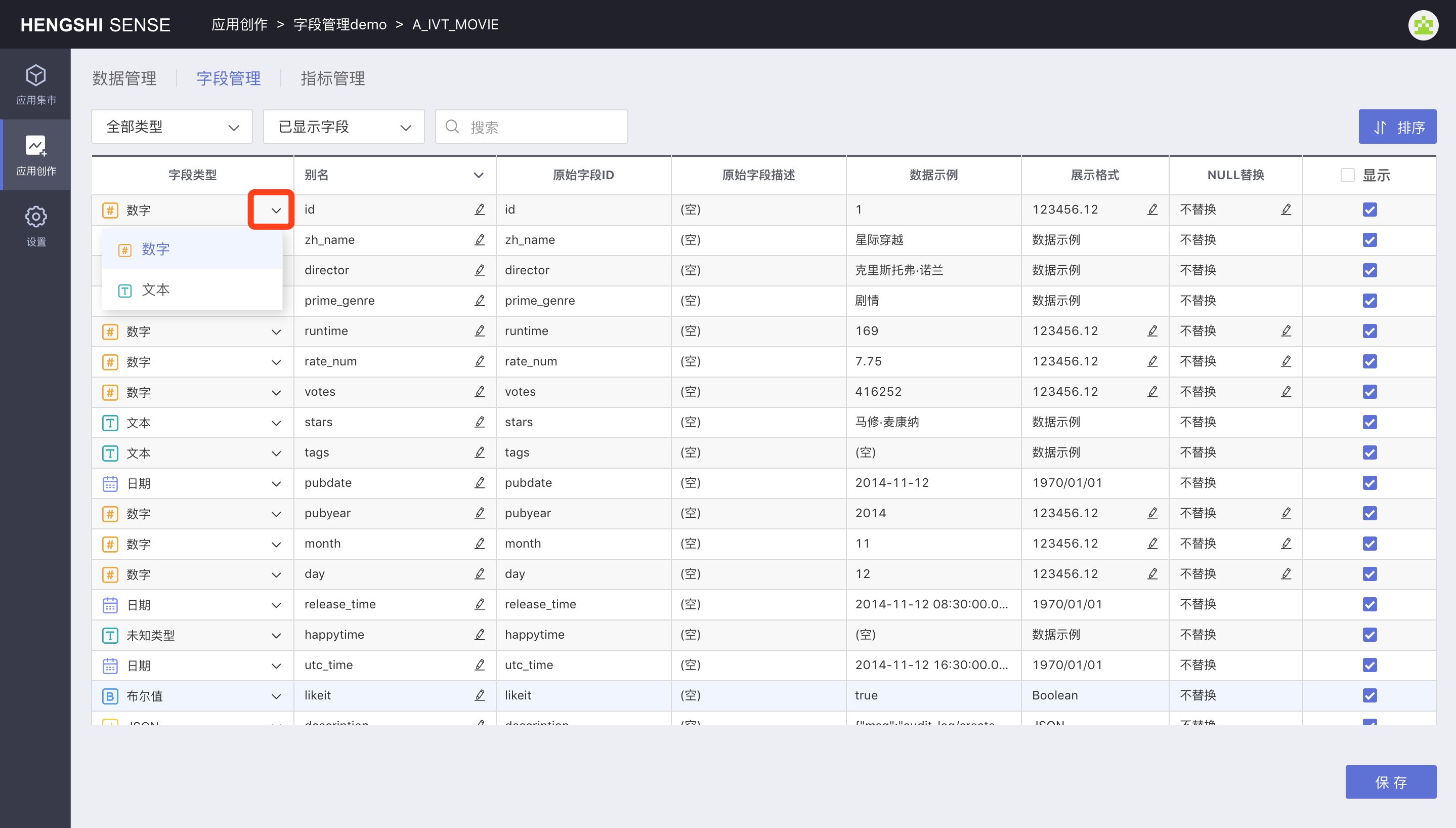Click the boolean type icon for likeit
Viewport: 1456px width, 828px height.
click(x=110, y=695)
